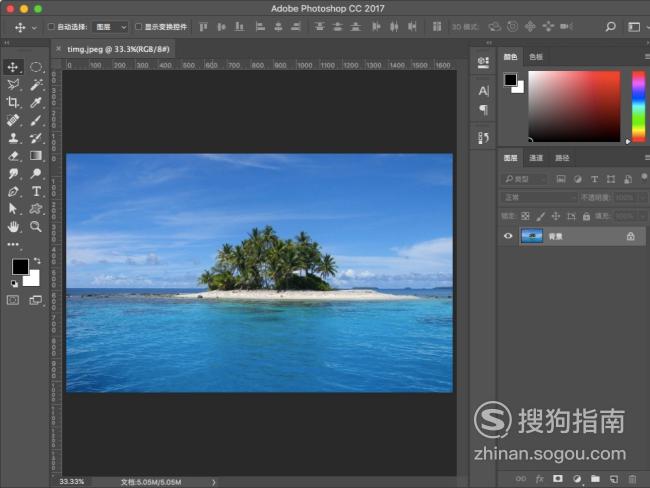
Task: Select the Healing Brush tool
Action: [13, 120]
